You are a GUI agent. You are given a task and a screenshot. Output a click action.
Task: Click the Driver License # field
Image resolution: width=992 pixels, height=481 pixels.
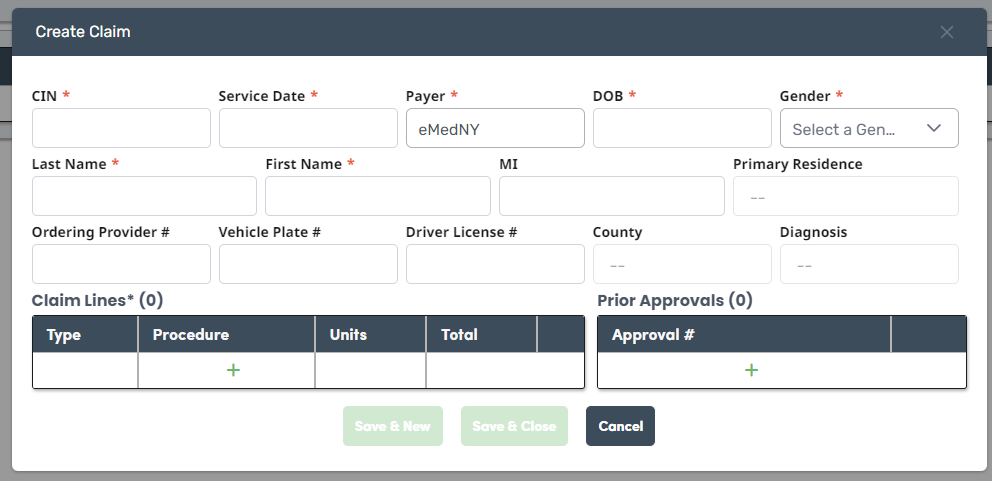[495, 264]
